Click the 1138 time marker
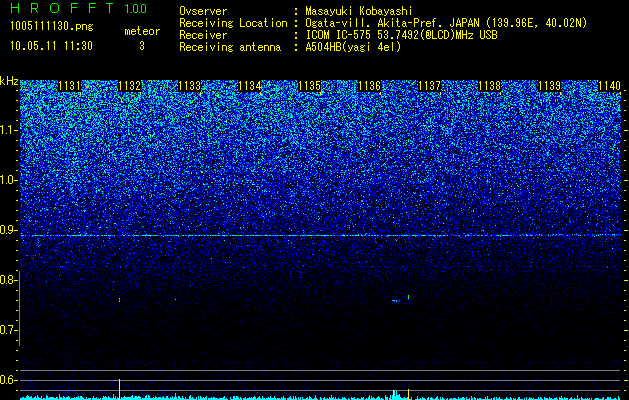Screen dimensions: 629x400 coord(490,86)
